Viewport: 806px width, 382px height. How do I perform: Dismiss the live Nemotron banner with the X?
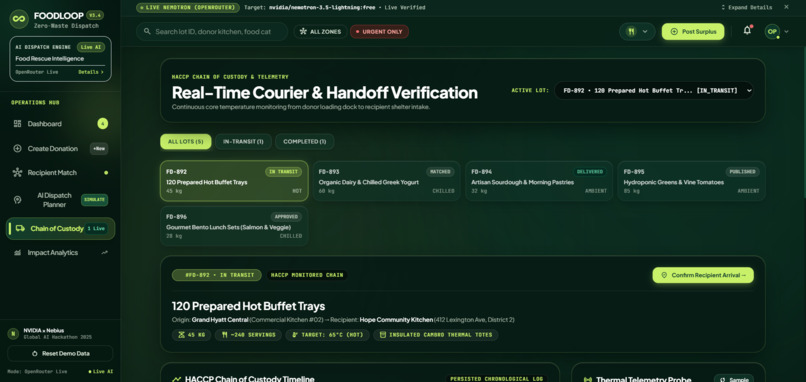tap(786, 7)
